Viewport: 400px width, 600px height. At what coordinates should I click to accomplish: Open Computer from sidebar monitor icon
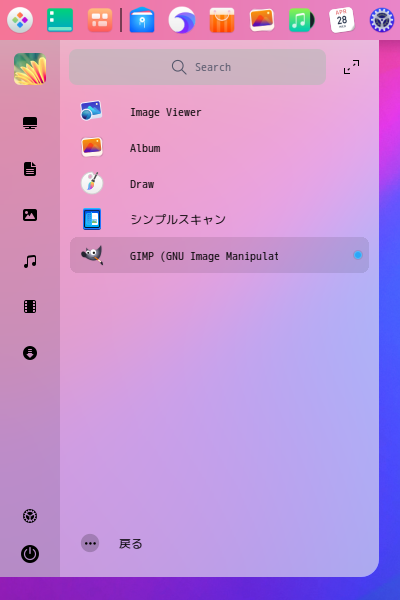[30, 123]
